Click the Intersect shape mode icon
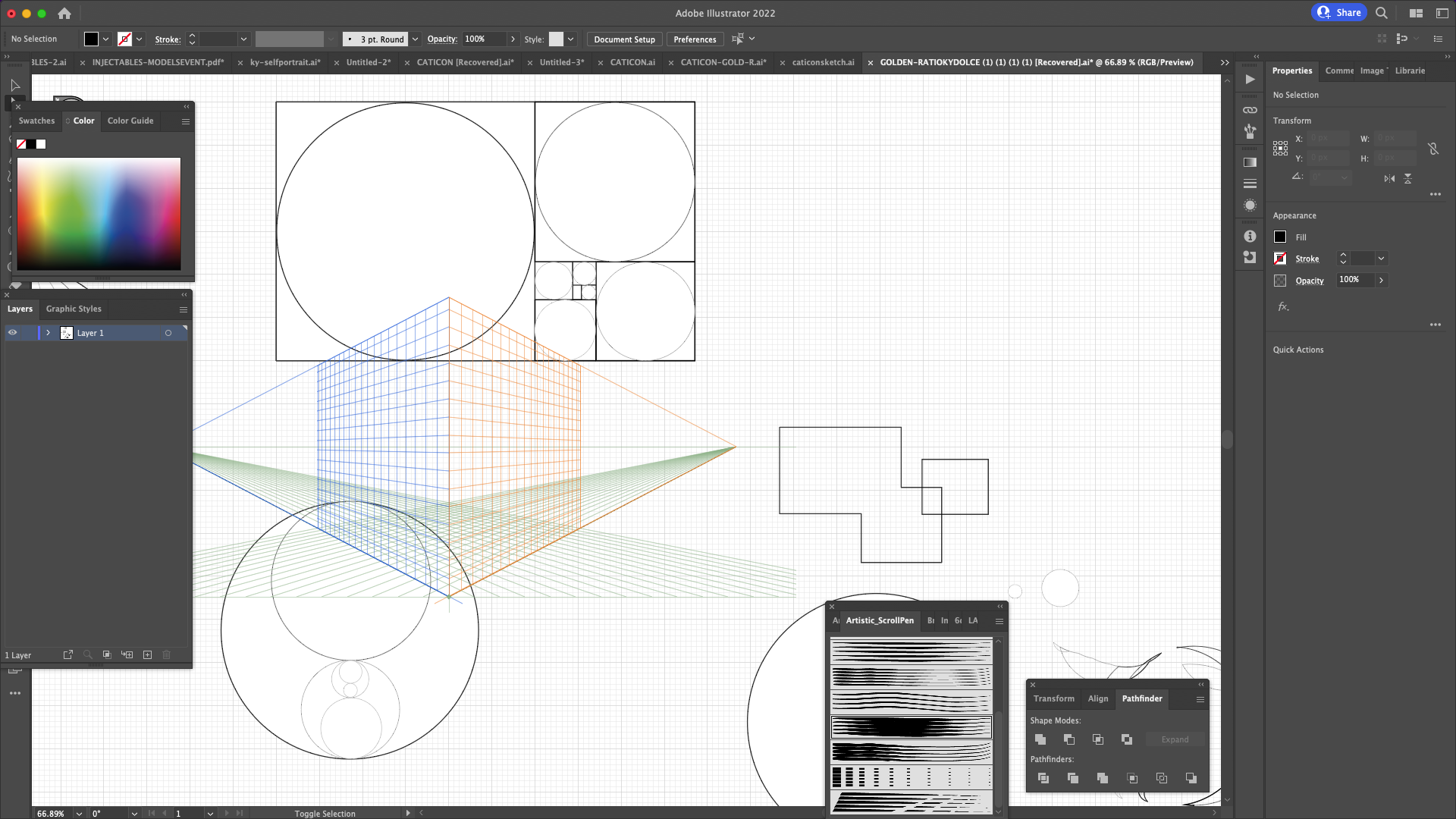 tap(1098, 739)
